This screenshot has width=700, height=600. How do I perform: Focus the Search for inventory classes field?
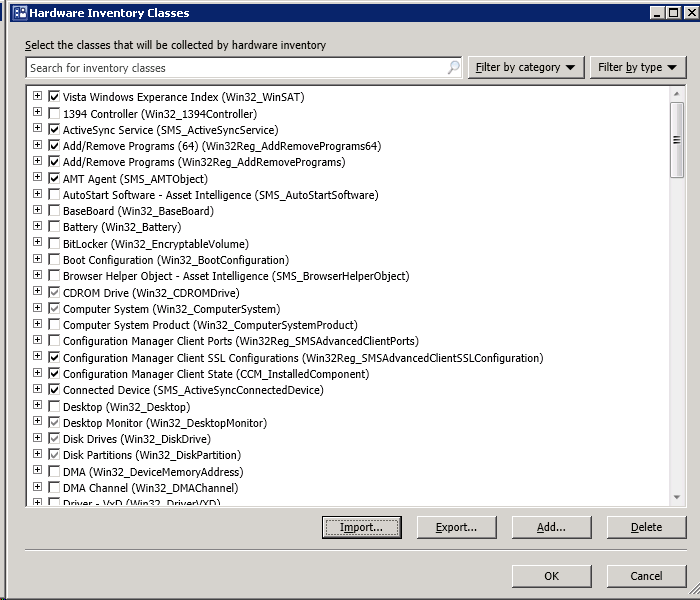tap(244, 68)
